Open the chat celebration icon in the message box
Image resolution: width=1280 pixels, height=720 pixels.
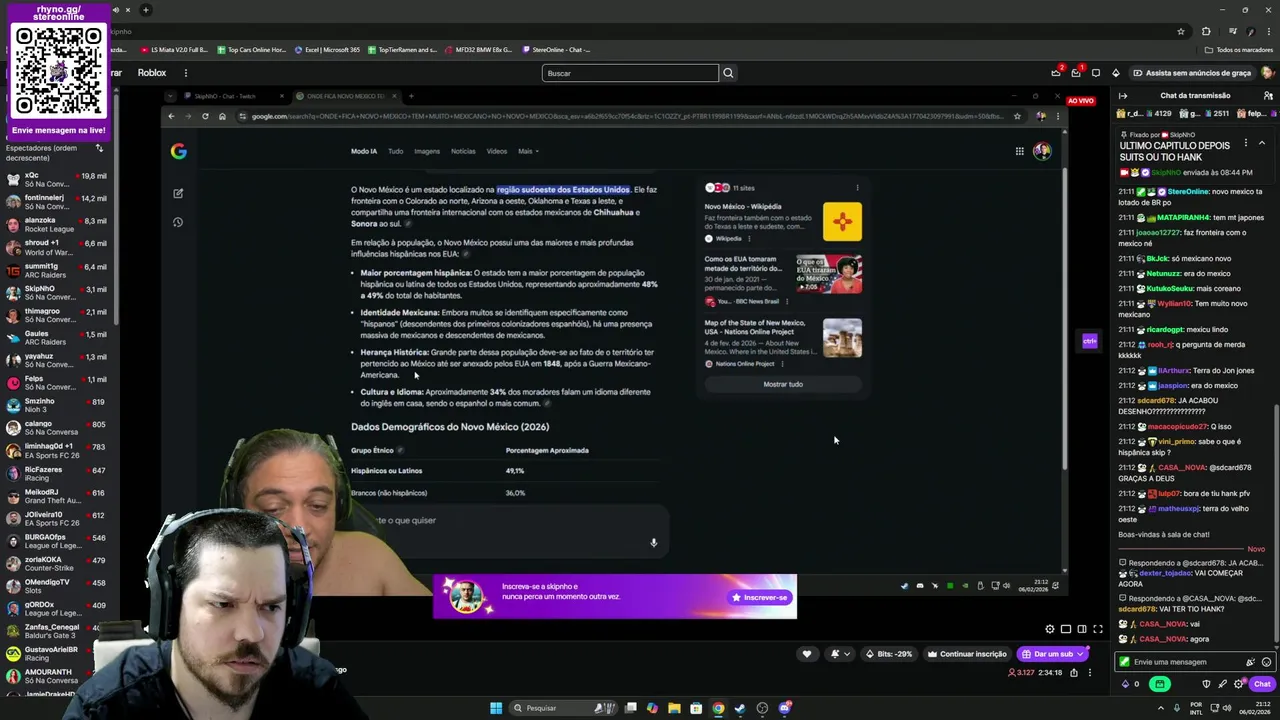click(x=1250, y=662)
